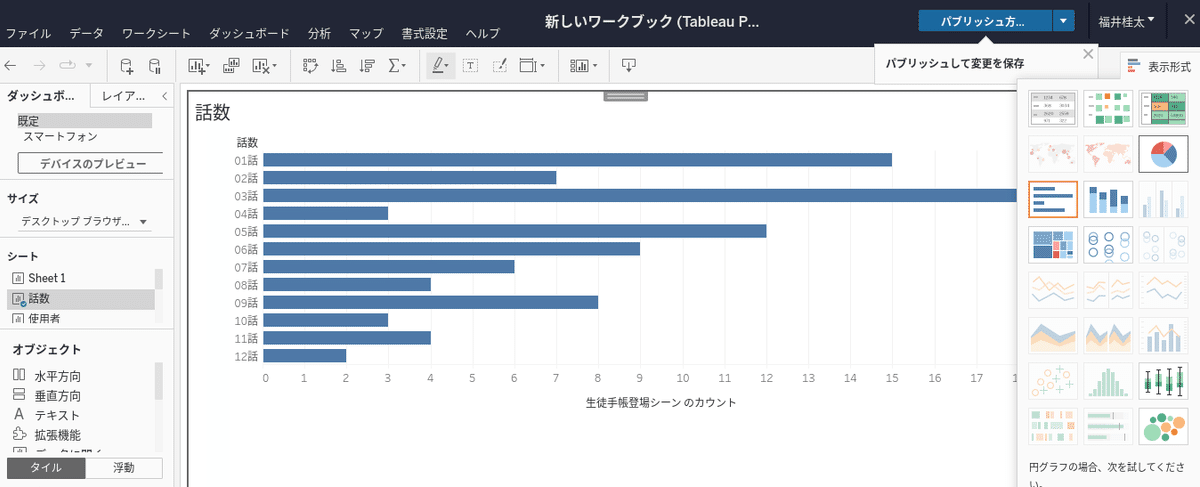Close the パブリッシュして変更を保存 tooltip
This screenshot has width=1200, height=487.
tap(1088, 54)
